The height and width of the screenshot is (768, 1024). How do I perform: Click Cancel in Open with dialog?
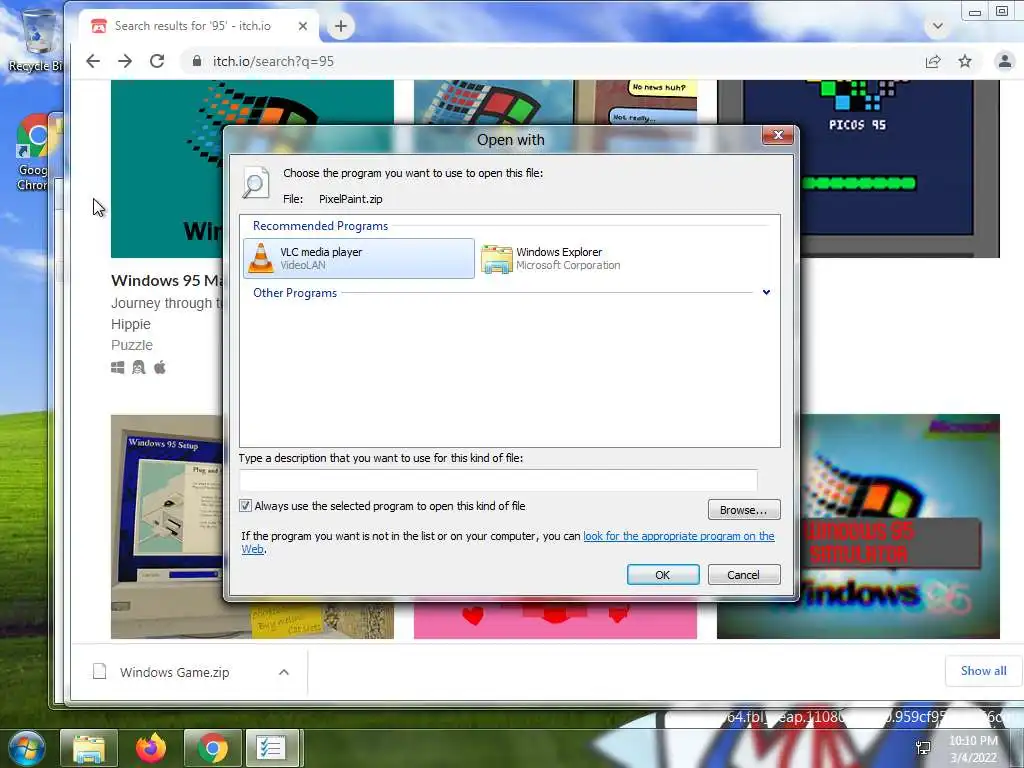(744, 575)
